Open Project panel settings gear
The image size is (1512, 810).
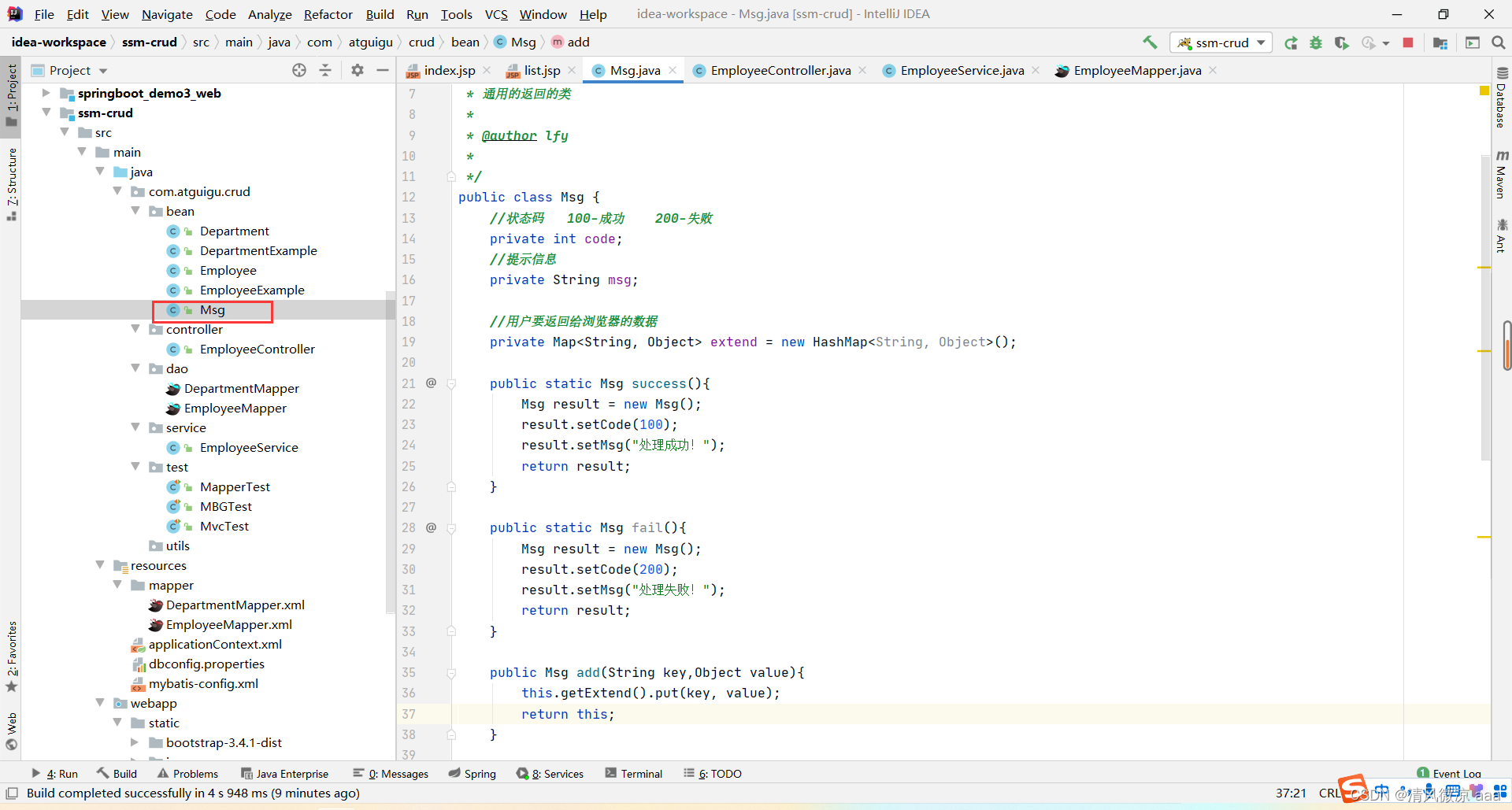click(x=358, y=70)
